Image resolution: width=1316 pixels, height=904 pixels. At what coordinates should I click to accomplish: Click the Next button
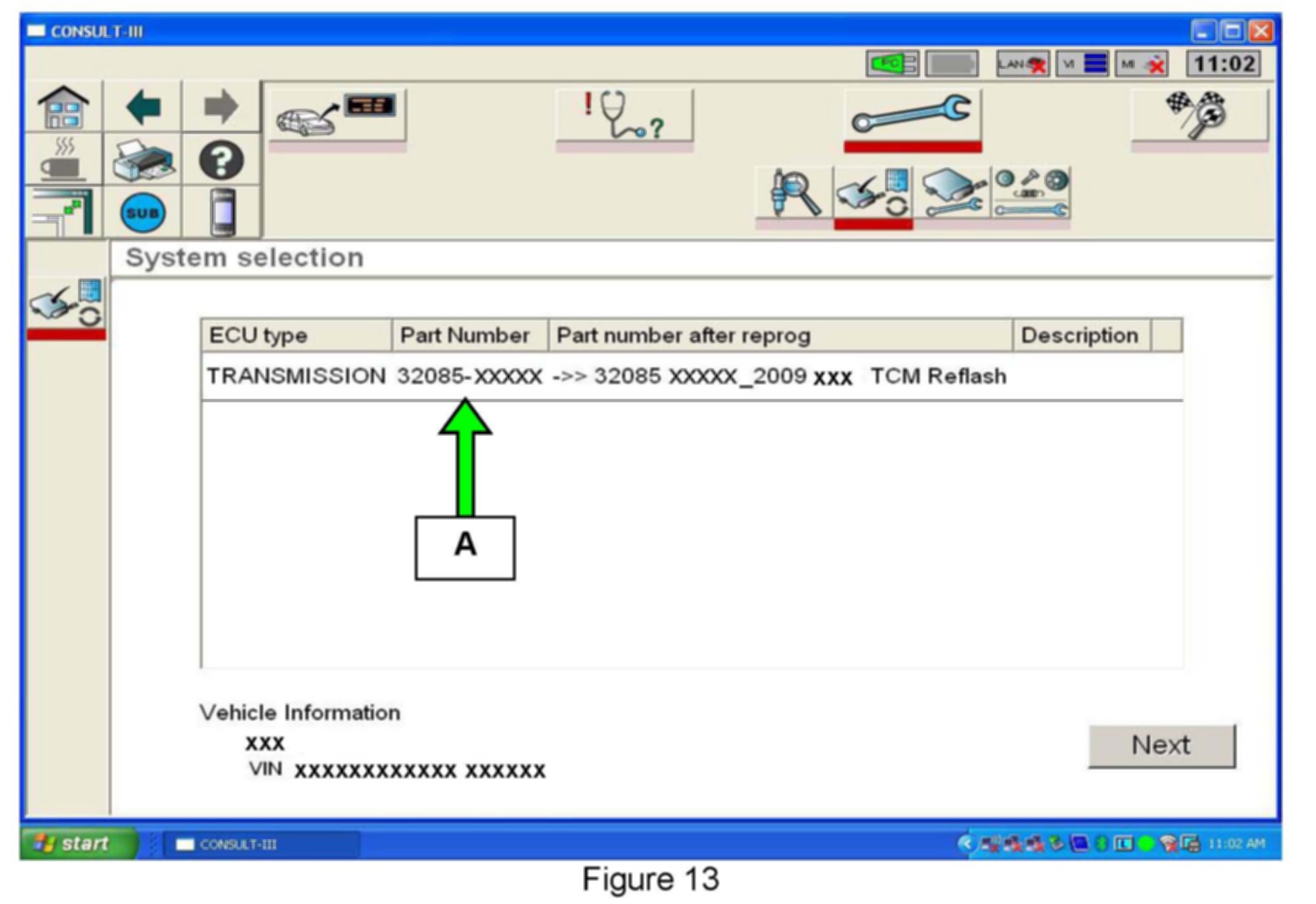click(1162, 745)
